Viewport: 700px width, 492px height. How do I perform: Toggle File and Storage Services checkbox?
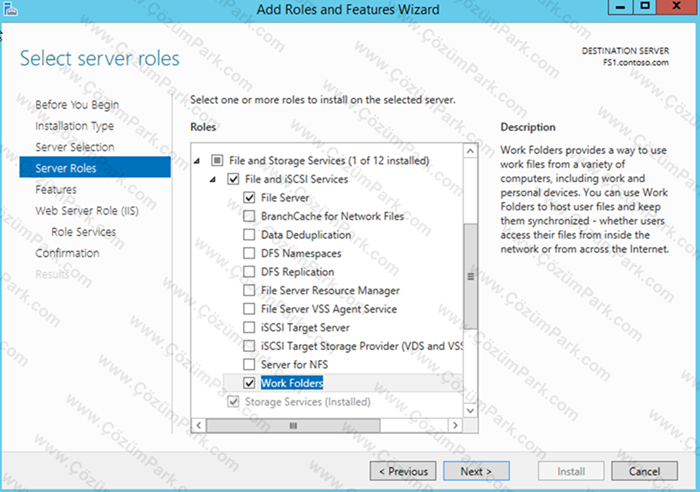click(x=217, y=160)
